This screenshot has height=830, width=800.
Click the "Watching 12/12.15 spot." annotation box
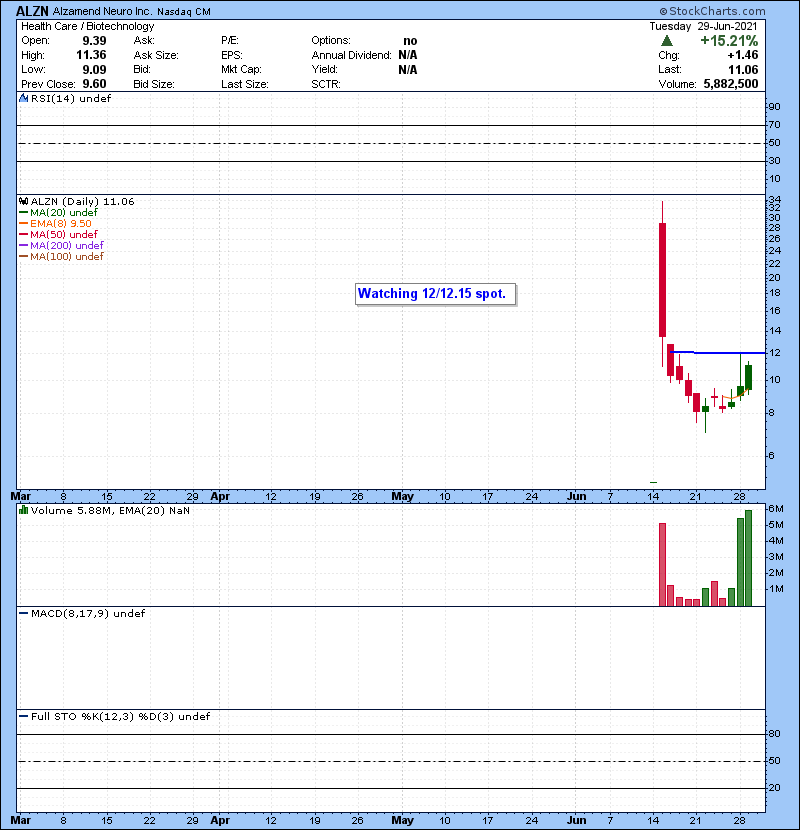[x=435, y=294]
